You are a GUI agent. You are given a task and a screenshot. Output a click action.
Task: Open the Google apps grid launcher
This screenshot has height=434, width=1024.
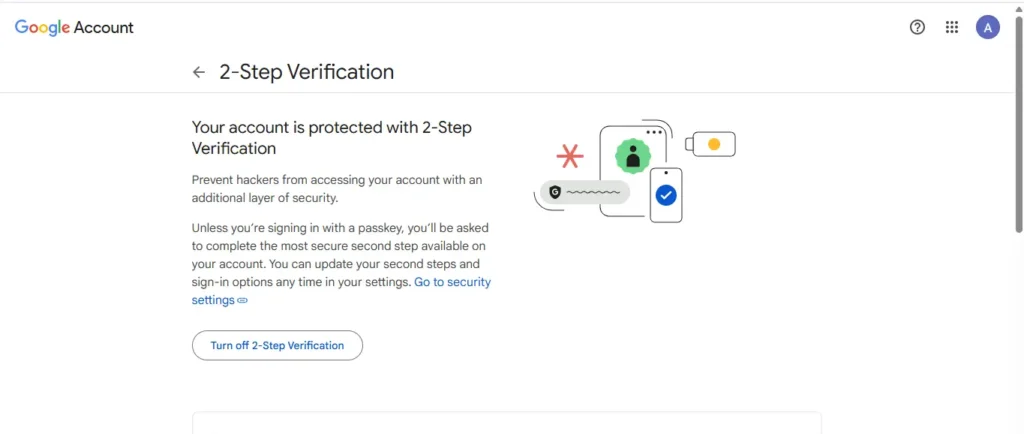[952, 28]
